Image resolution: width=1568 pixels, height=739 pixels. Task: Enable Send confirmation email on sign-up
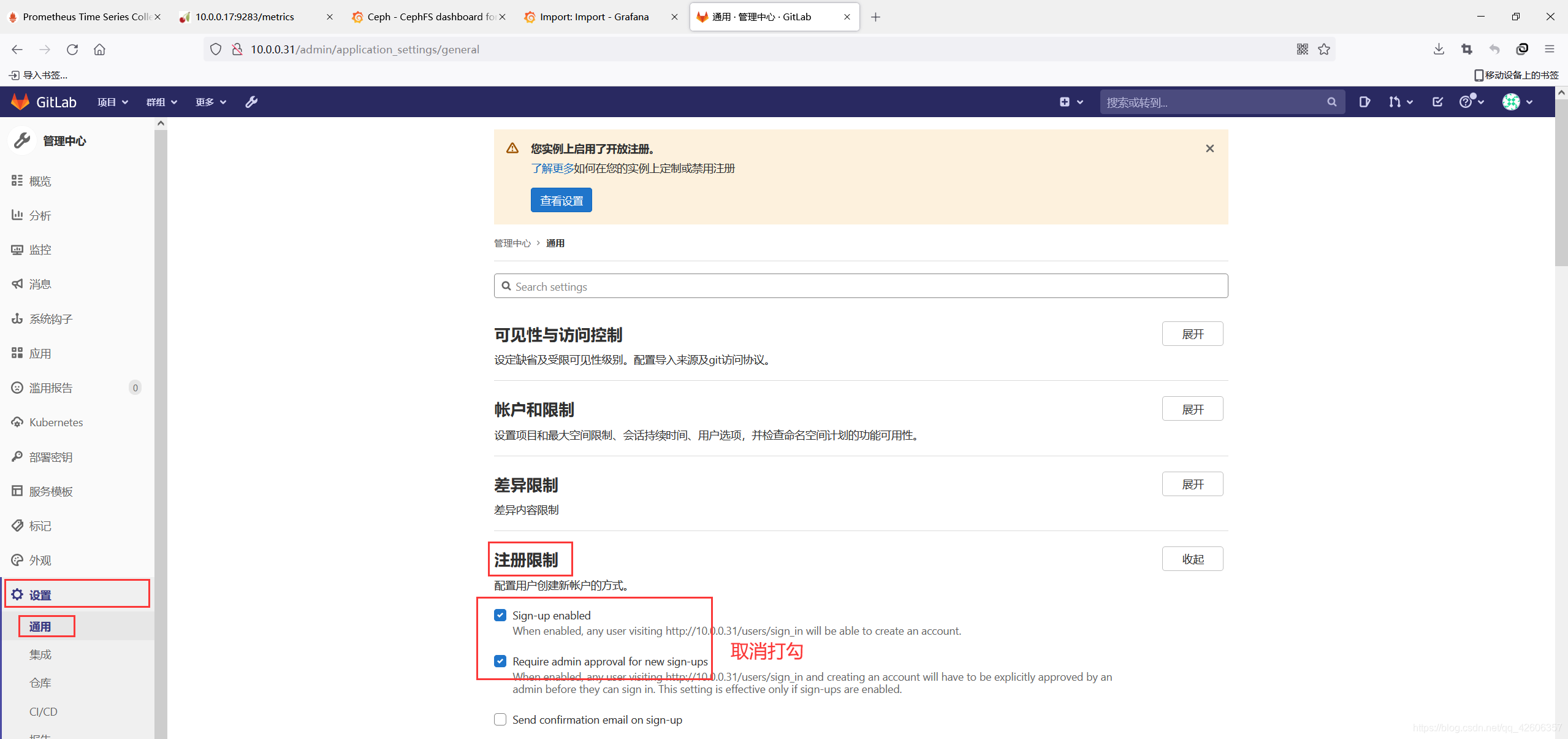[x=500, y=719]
